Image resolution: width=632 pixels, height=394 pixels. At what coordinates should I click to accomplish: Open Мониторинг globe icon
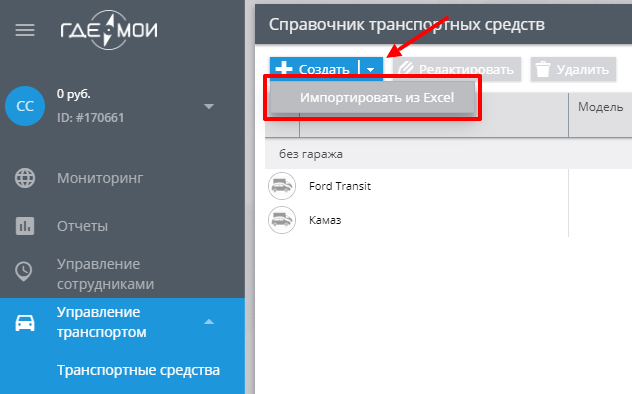point(25,178)
